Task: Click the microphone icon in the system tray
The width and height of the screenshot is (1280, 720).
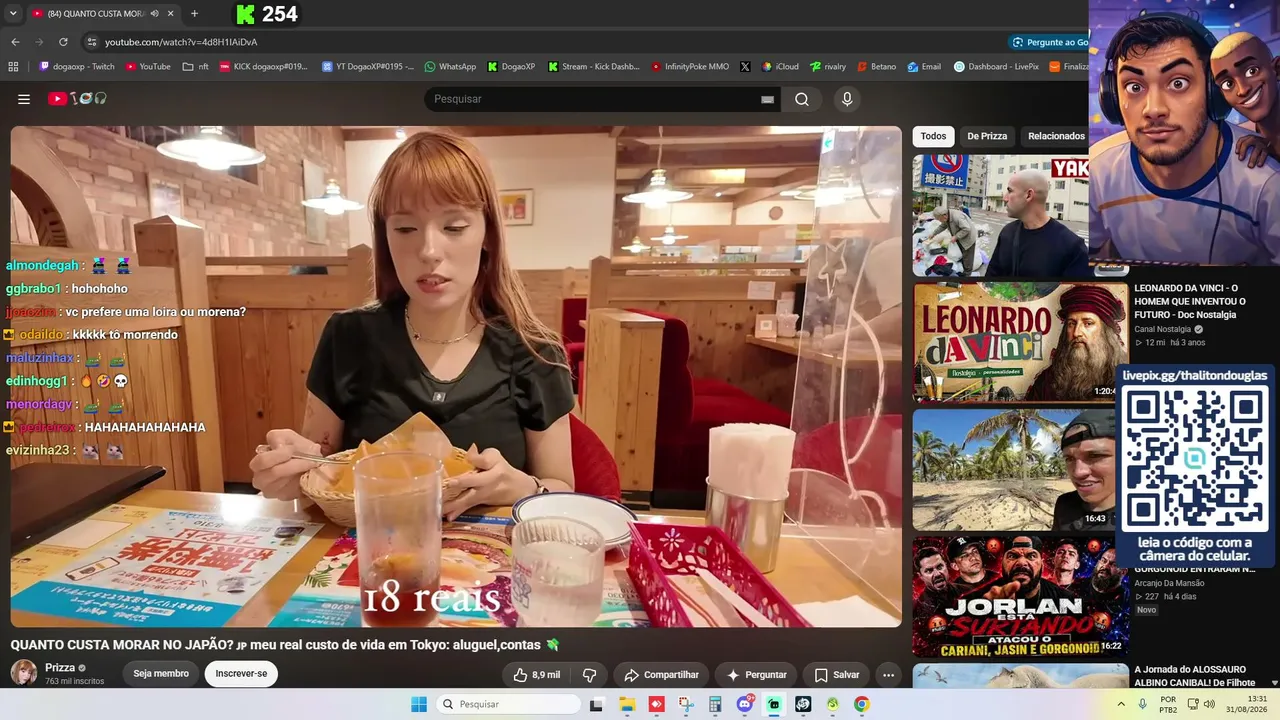Action: coord(1142,704)
